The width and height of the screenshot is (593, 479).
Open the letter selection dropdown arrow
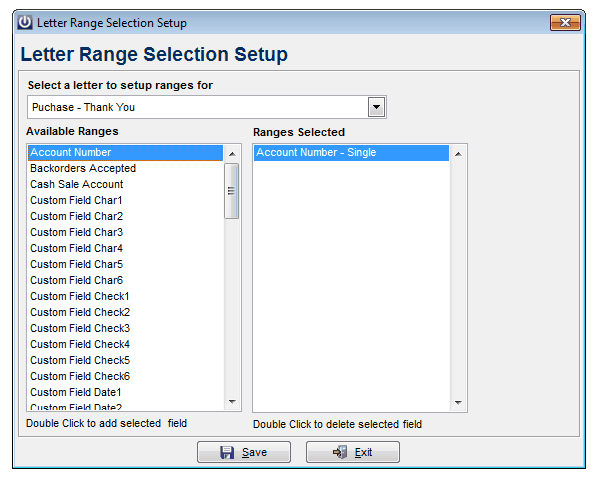tap(376, 107)
